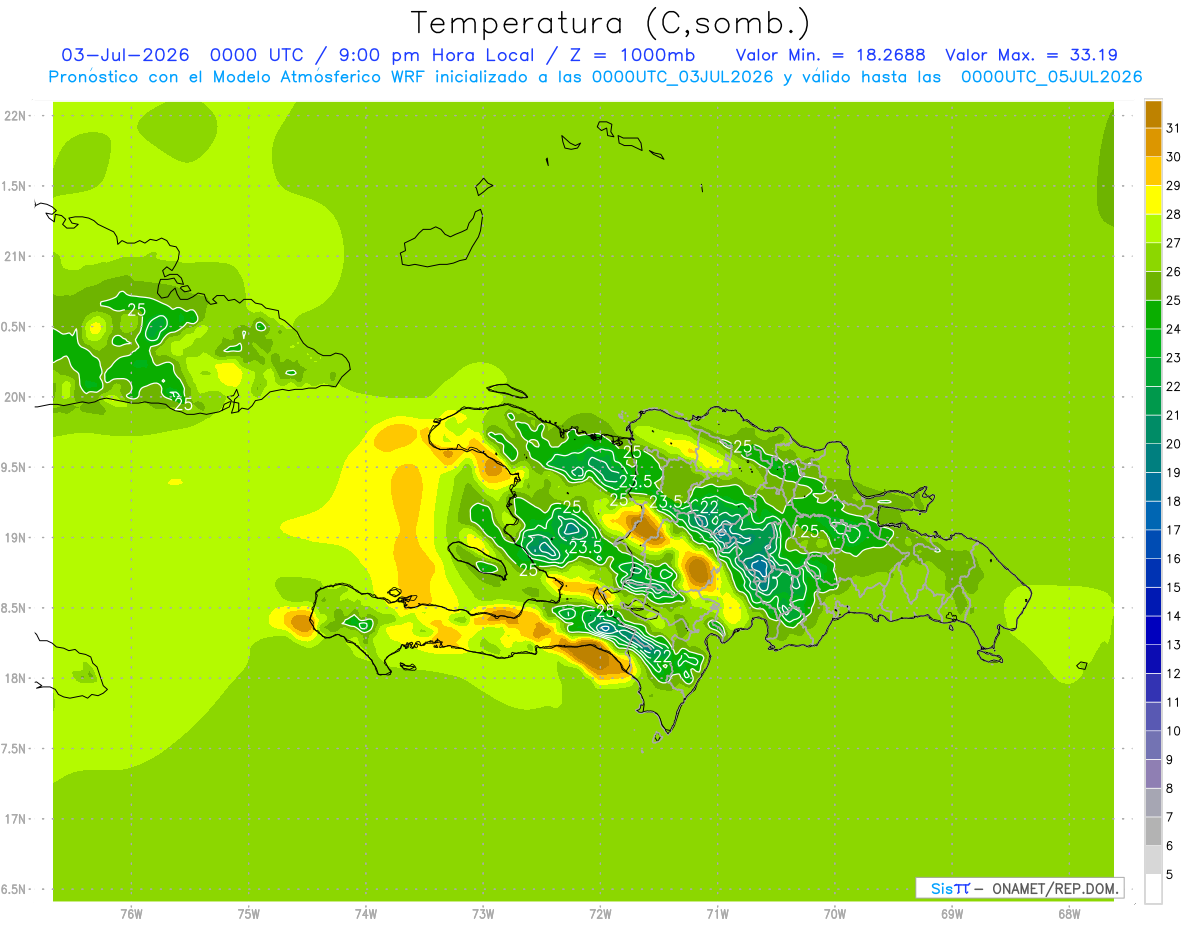Click the '21N' latitude axis label
Viewport: 1200px width, 927px height.
[x=16, y=257]
